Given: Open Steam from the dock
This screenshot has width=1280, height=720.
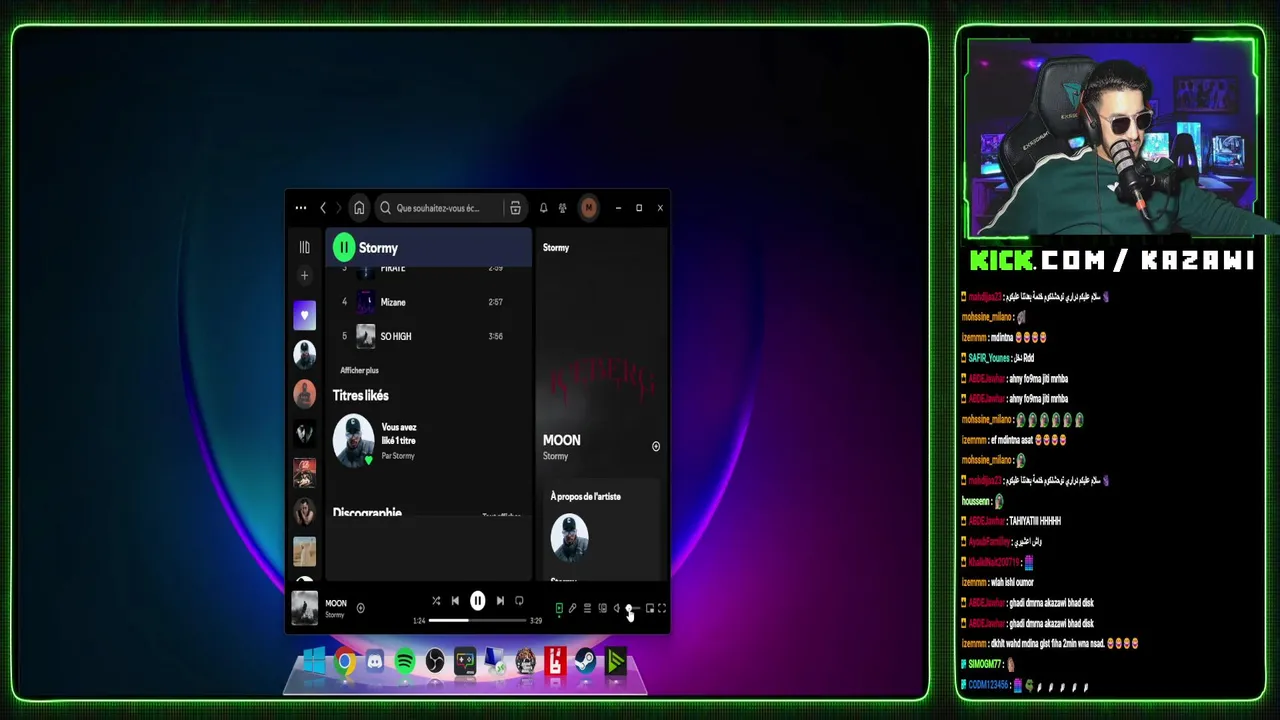Looking at the screenshot, I should [x=586, y=661].
